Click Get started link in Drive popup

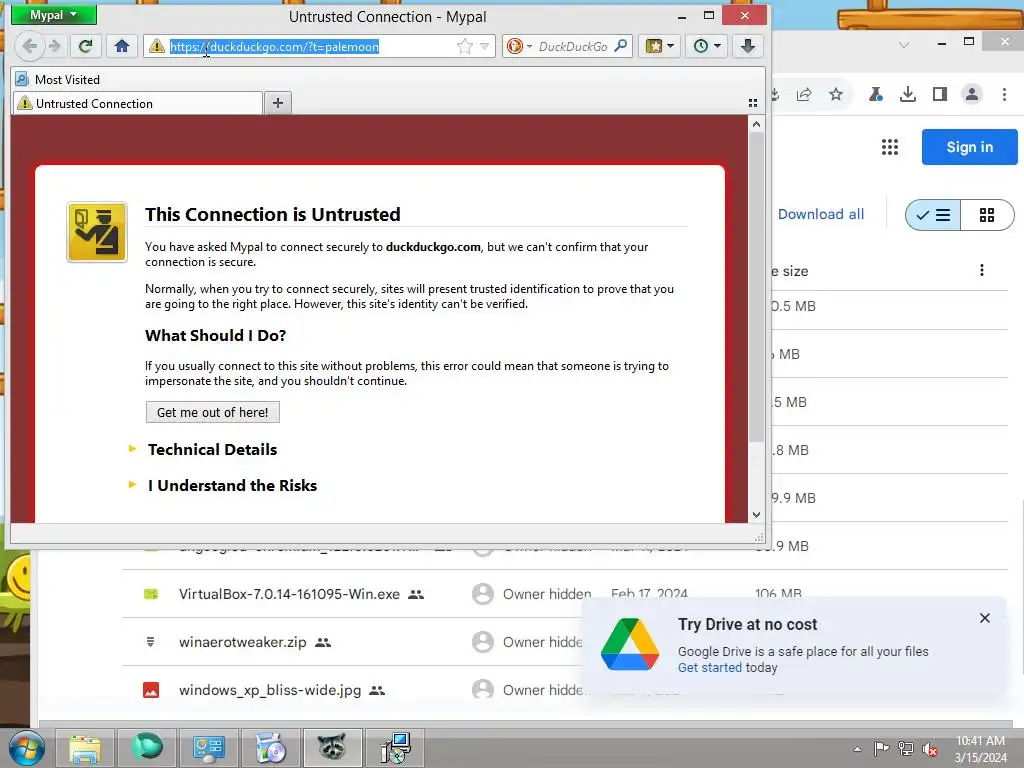click(x=709, y=667)
